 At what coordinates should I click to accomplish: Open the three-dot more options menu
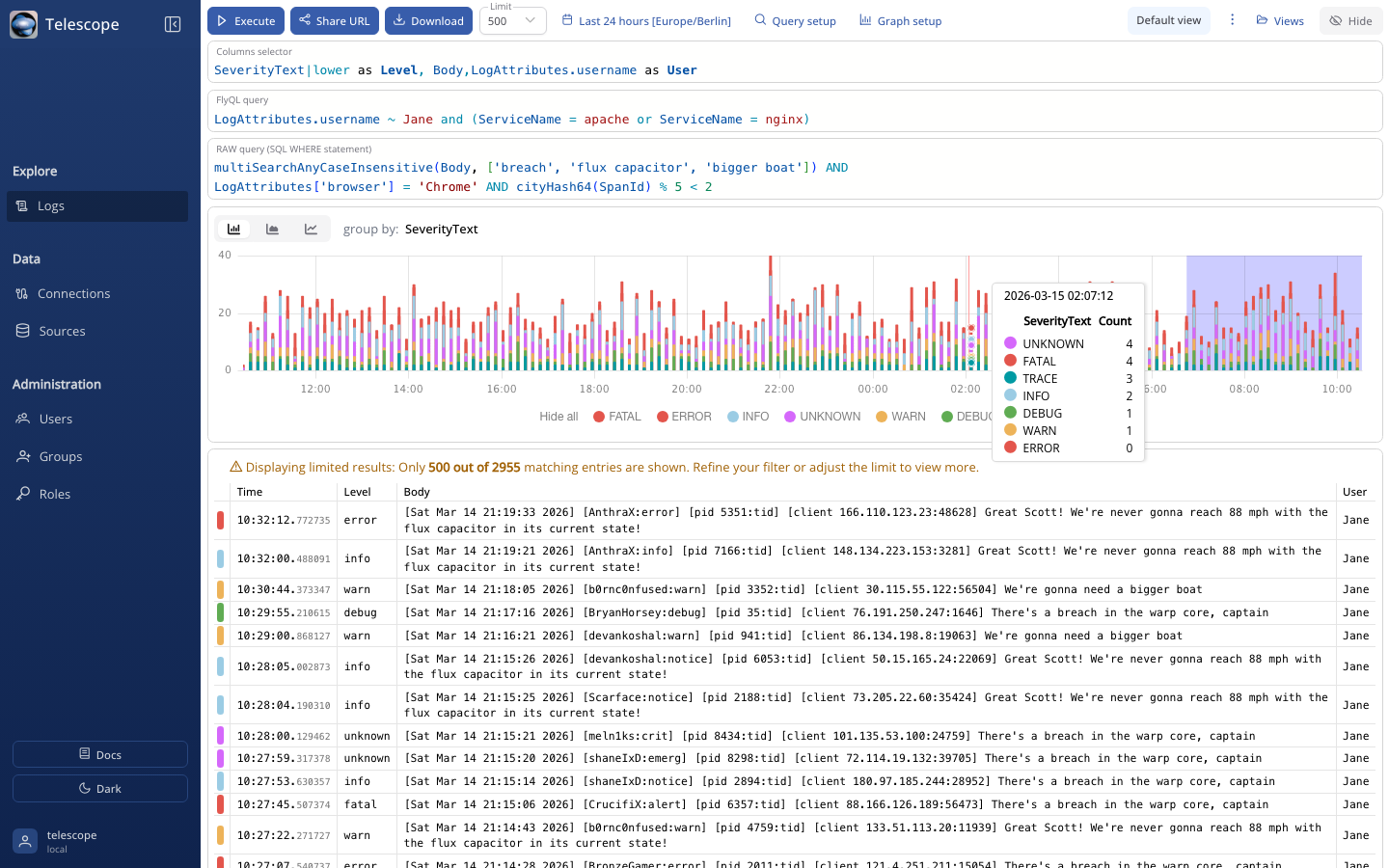[1232, 20]
